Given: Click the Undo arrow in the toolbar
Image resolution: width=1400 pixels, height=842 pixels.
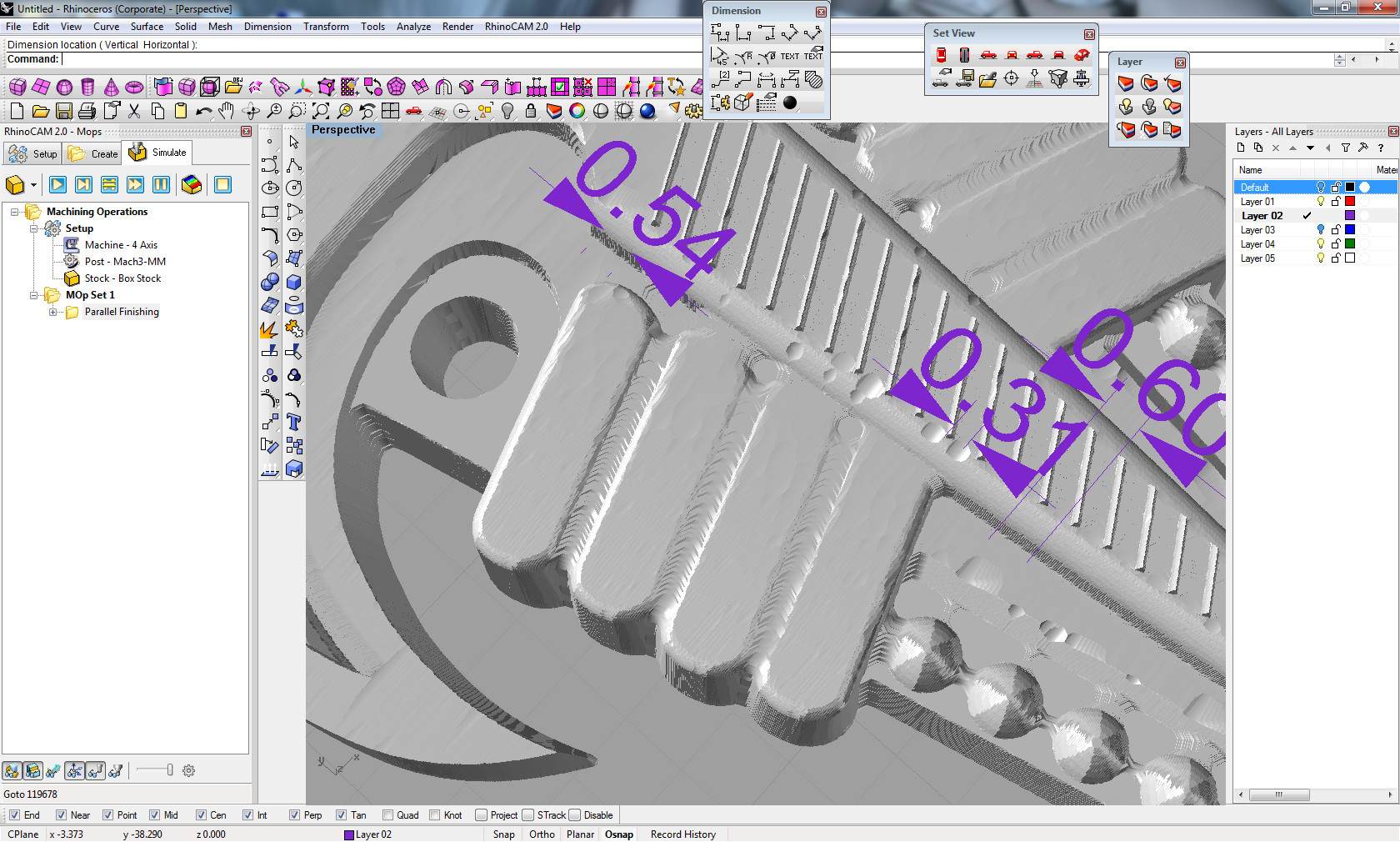Looking at the screenshot, I should tap(203, 111).
